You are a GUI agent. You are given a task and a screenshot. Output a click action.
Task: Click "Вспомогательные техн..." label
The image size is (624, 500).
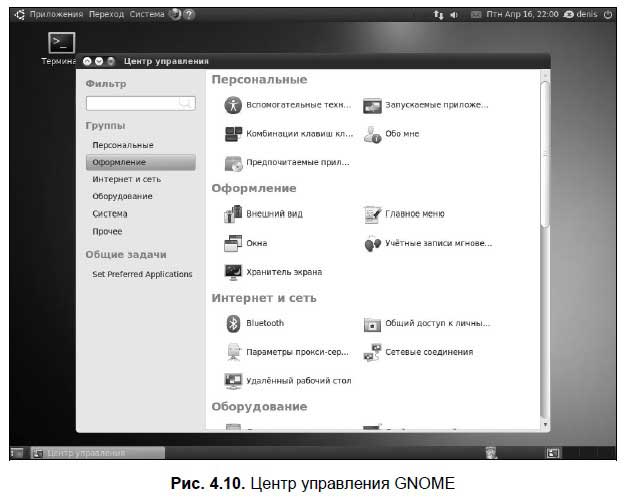[298, 105]
